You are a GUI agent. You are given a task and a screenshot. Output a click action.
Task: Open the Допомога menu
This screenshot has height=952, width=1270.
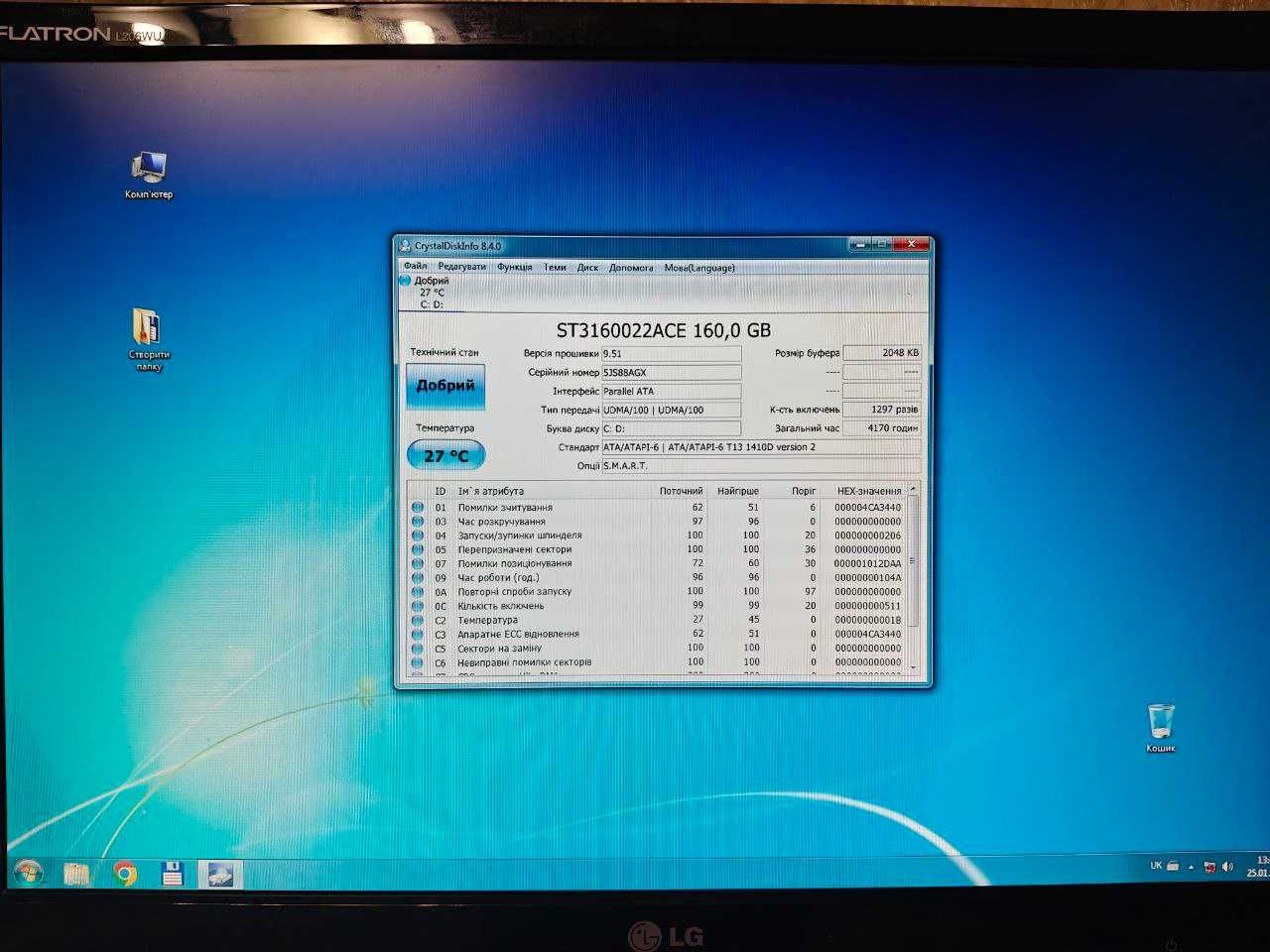[631, 267]
